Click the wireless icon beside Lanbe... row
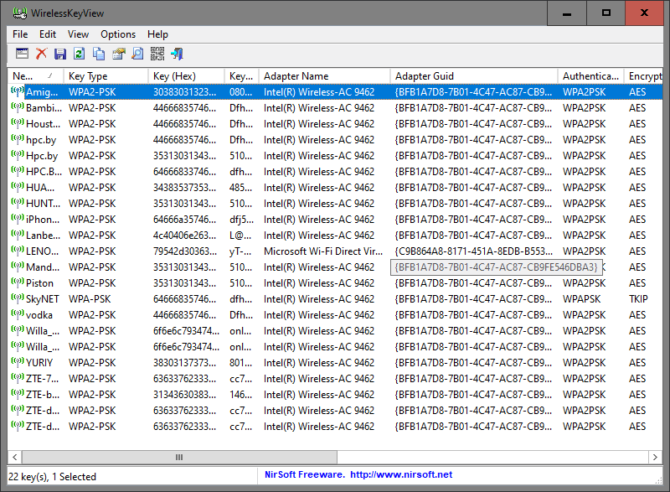The image size is (670, 492). [x=18, y=235]
